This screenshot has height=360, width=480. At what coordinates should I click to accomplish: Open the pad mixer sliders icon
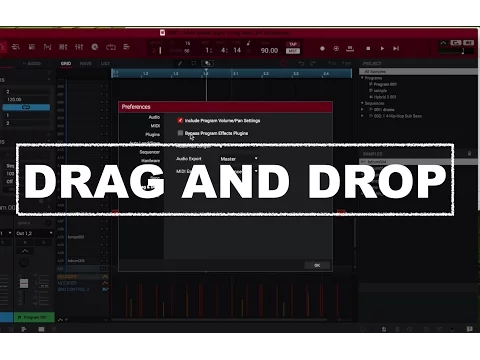pos(79,47)
